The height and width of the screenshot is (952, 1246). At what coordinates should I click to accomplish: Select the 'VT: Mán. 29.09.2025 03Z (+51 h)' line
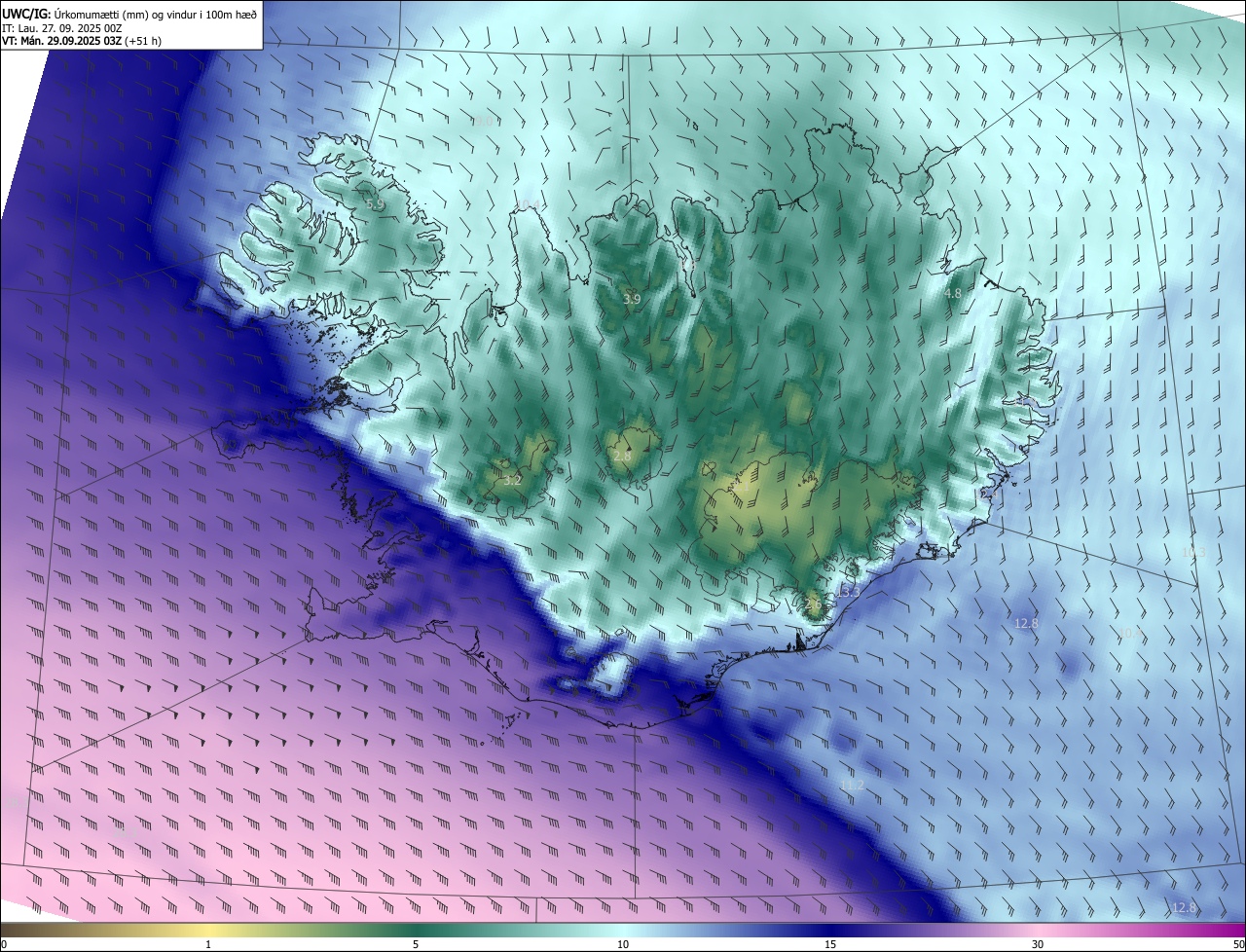82,41
